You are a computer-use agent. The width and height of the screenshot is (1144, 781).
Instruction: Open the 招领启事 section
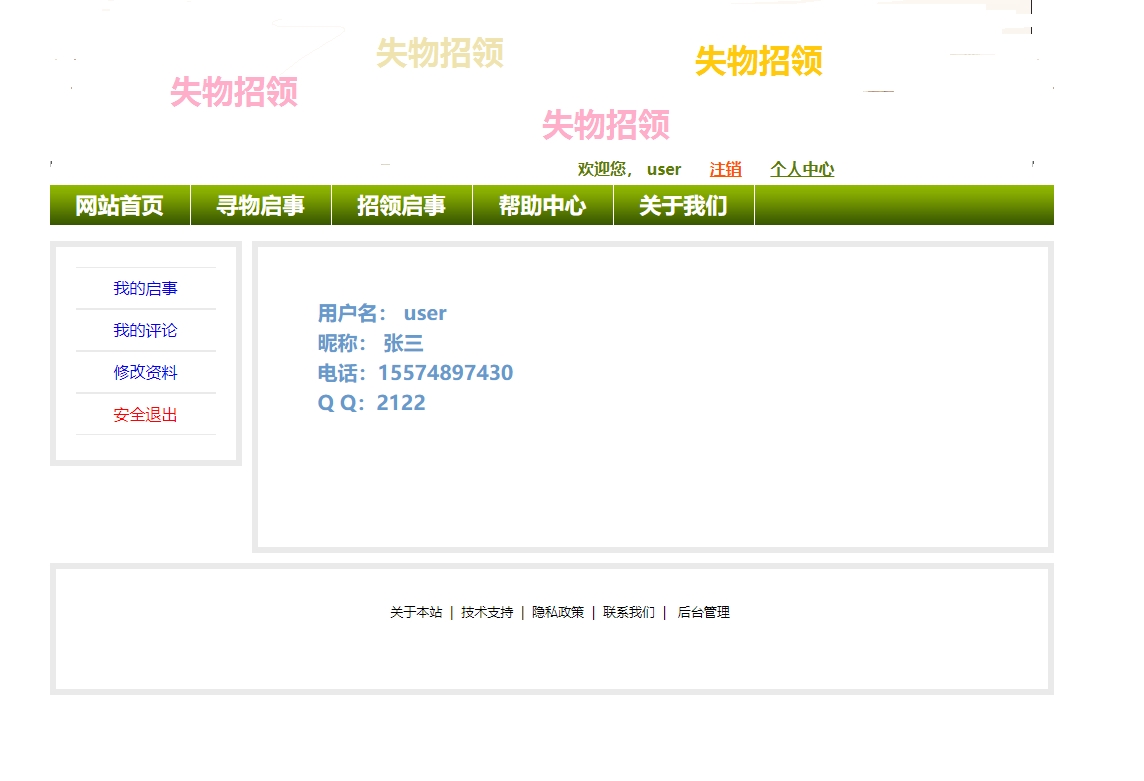(401, 204)
